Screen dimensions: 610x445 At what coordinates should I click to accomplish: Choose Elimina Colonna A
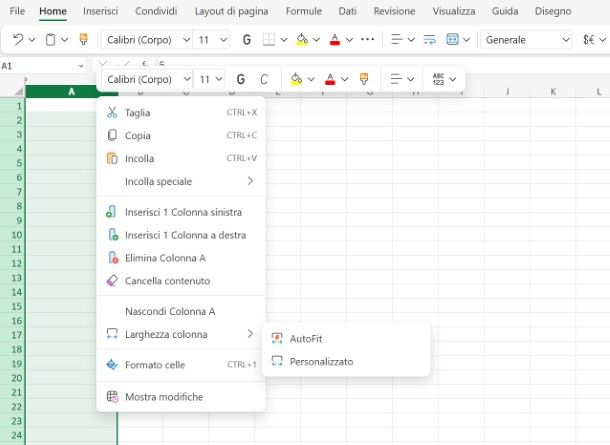[x=181, y=258]
